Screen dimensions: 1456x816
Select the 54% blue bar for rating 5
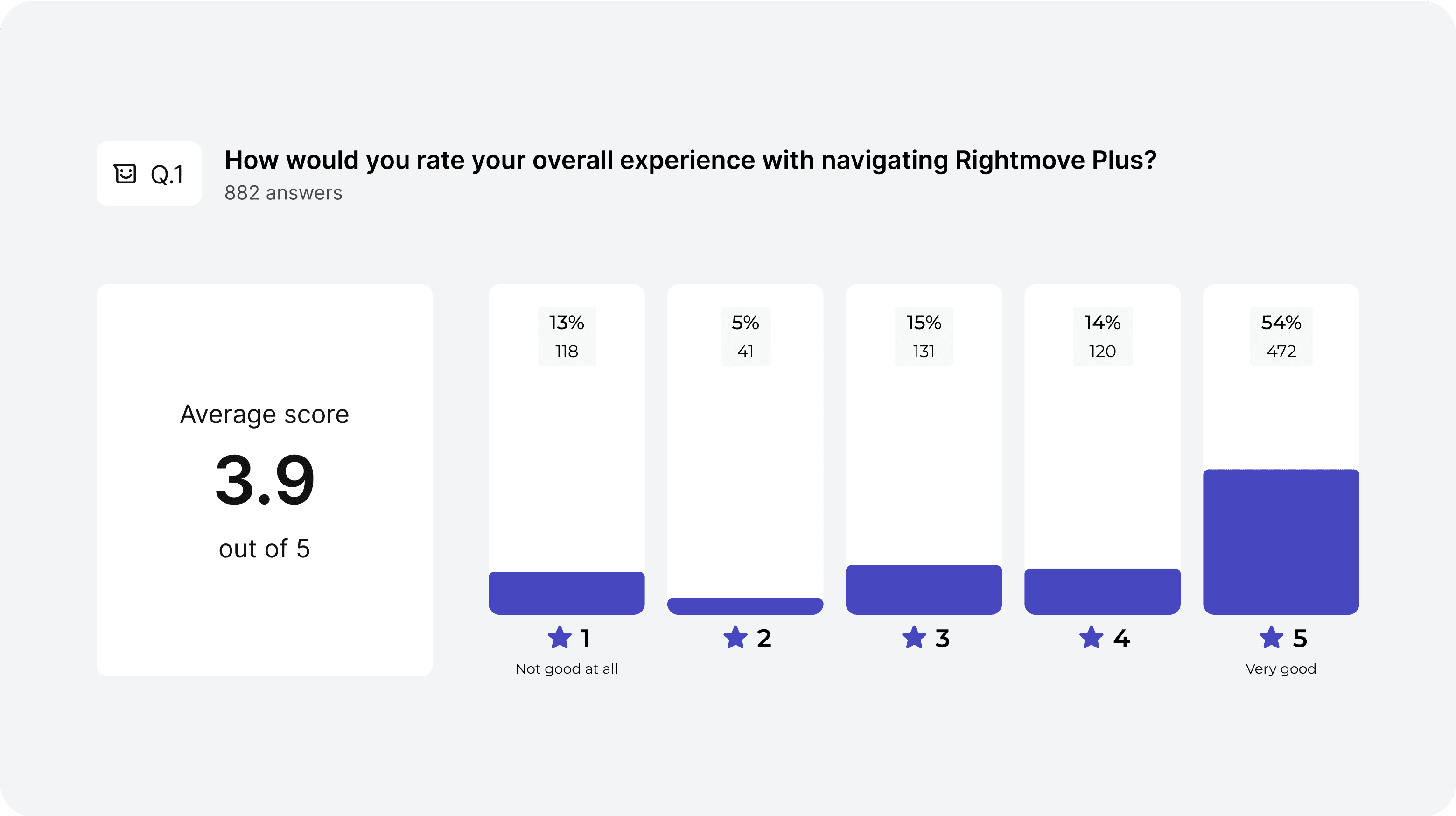pyautogui.click(x=1281, y=542)
